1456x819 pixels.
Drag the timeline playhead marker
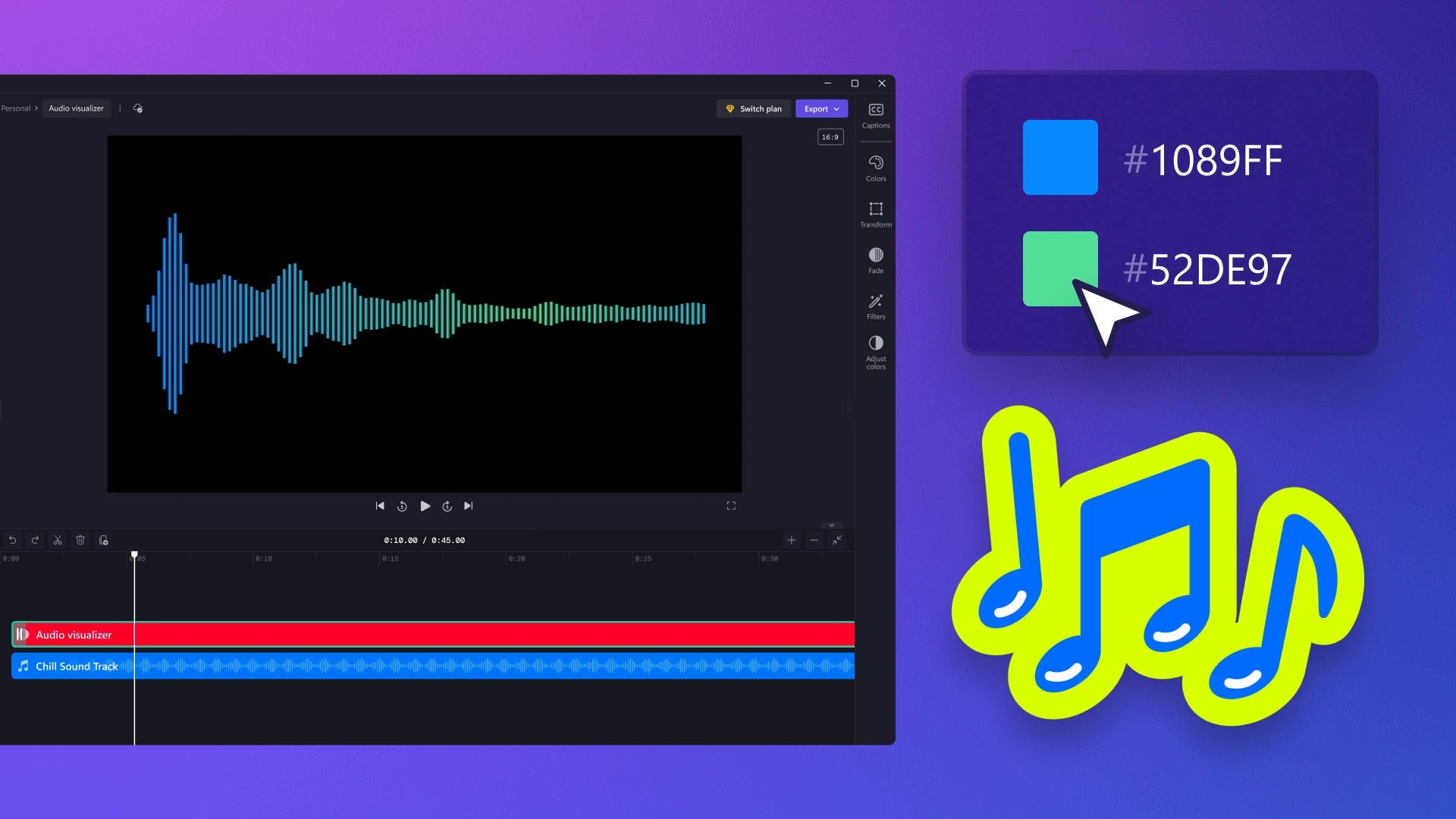134,556
